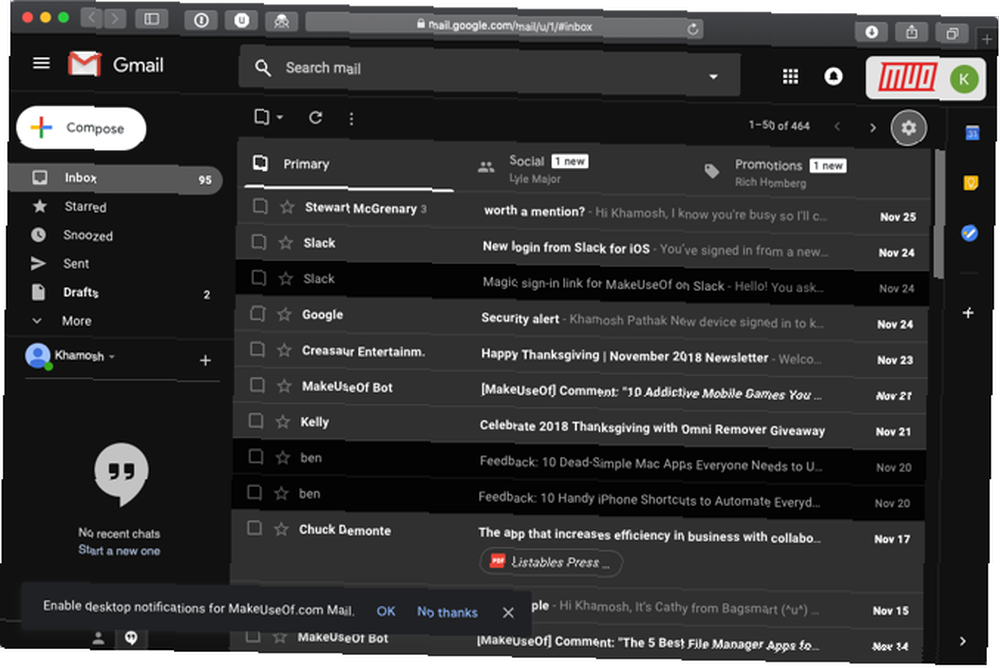
Task: Open the Google apps grid
Action: [x=790, y=77]
